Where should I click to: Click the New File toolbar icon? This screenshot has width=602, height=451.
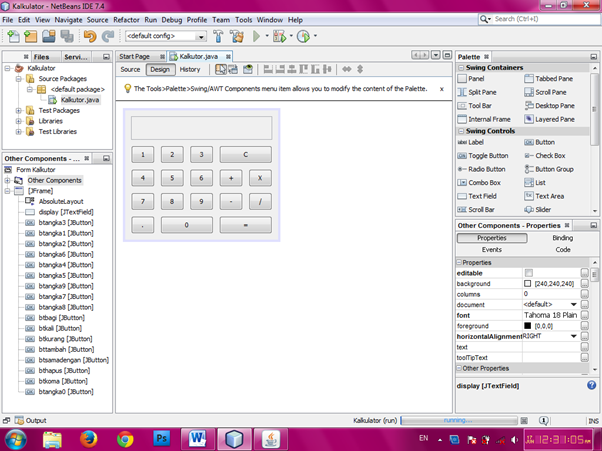point(13,36)
